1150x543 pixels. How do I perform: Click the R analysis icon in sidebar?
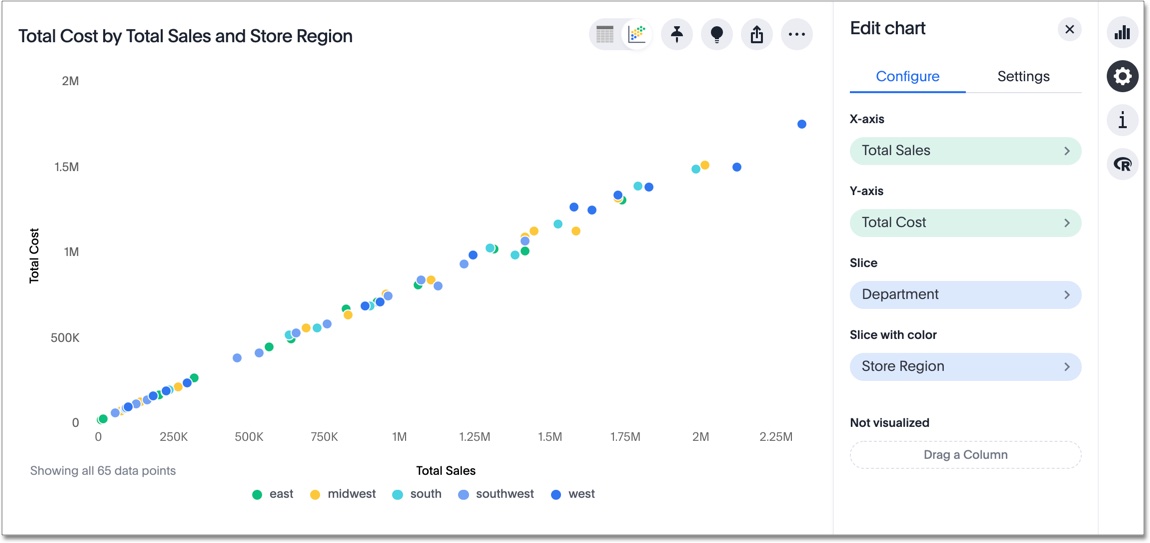point(1123,164)
